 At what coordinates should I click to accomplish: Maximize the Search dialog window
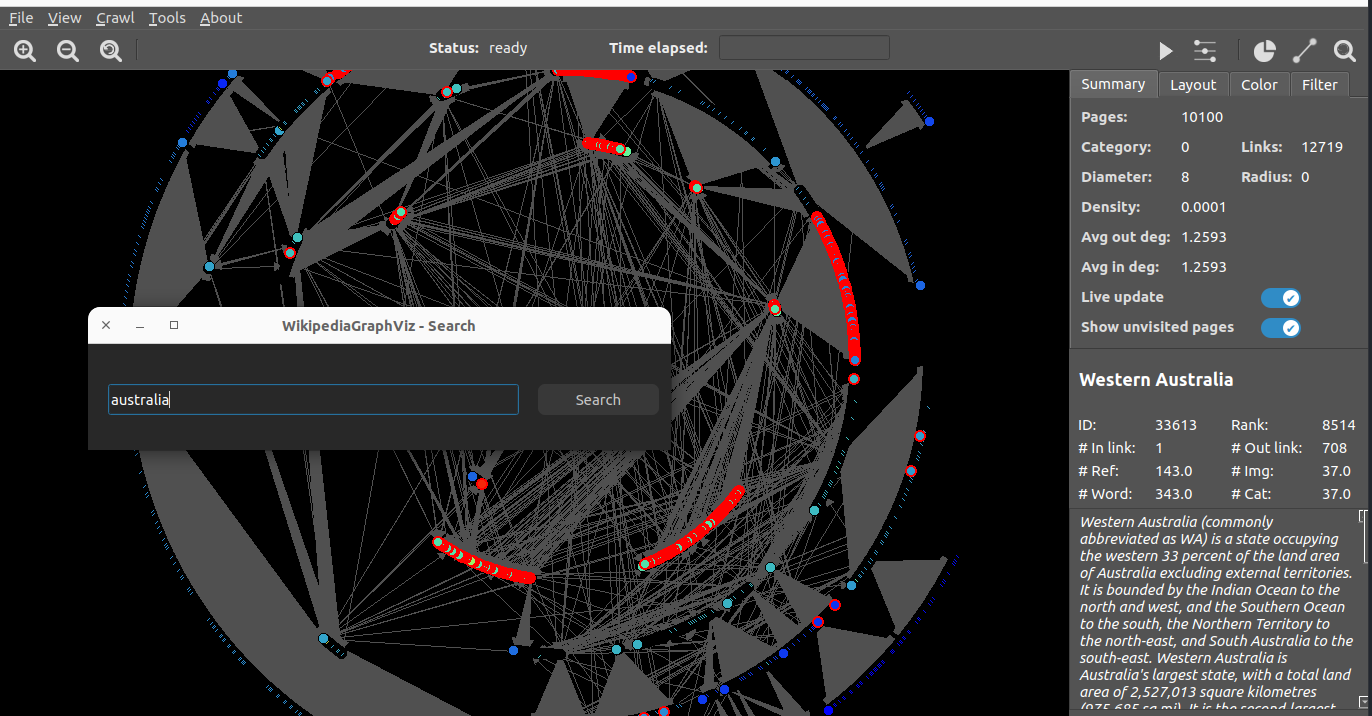(174, 326)
